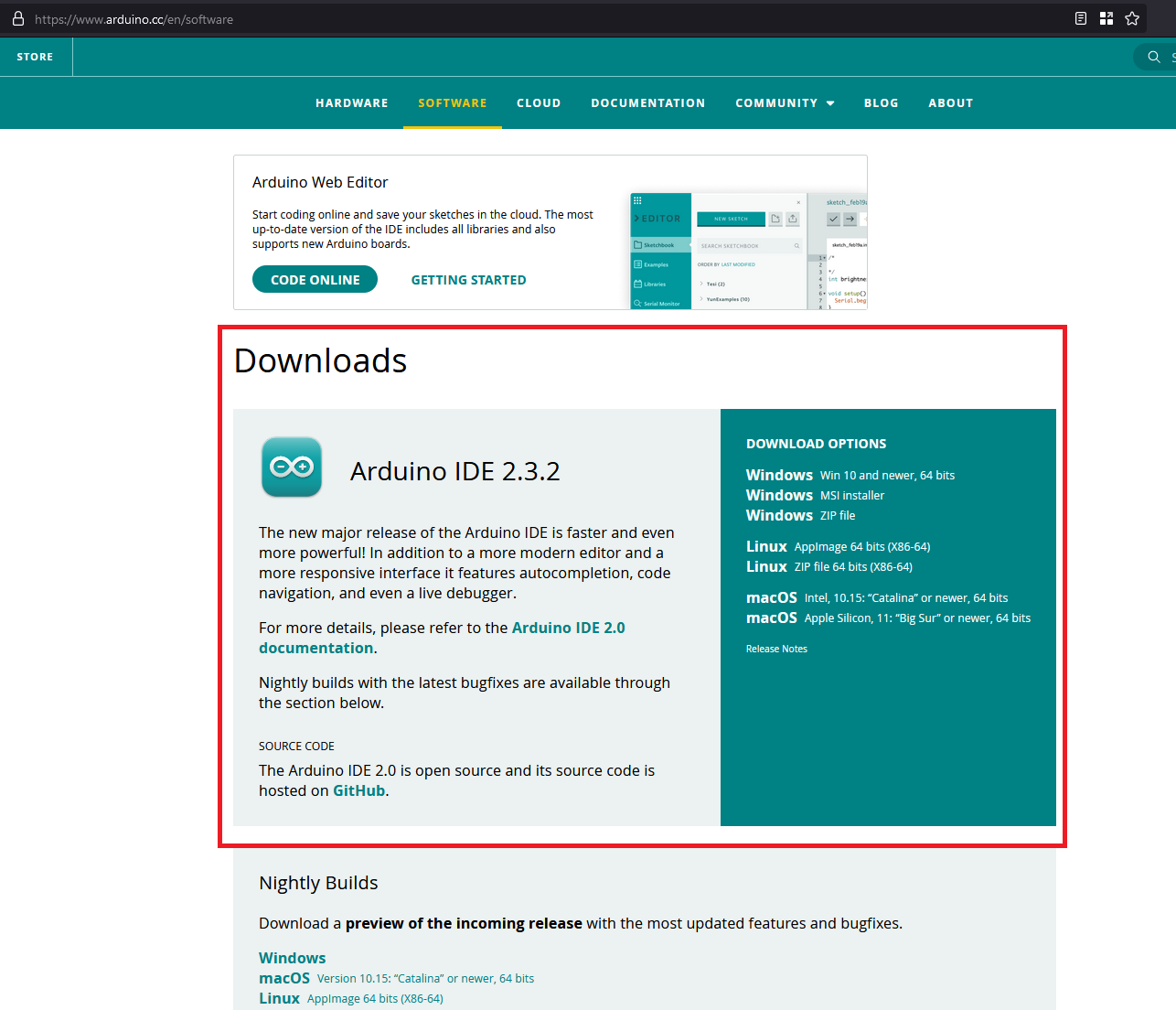
Task: Click the checkmark verify icon in editor preview
Action: [x=833, y=219]
